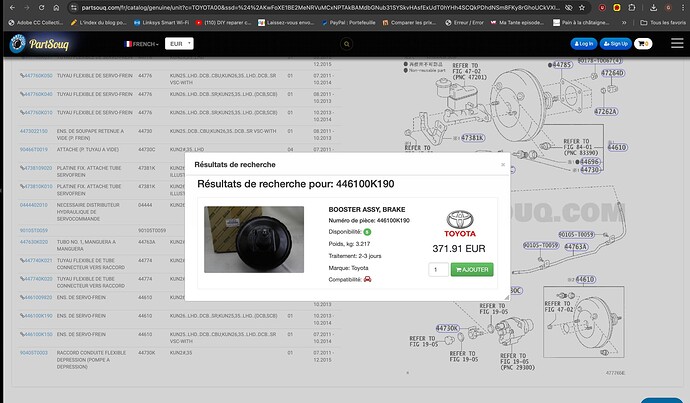Open the browser extensions puzzle icon
This screenshot has height=403, width=690.
[631, 7]
